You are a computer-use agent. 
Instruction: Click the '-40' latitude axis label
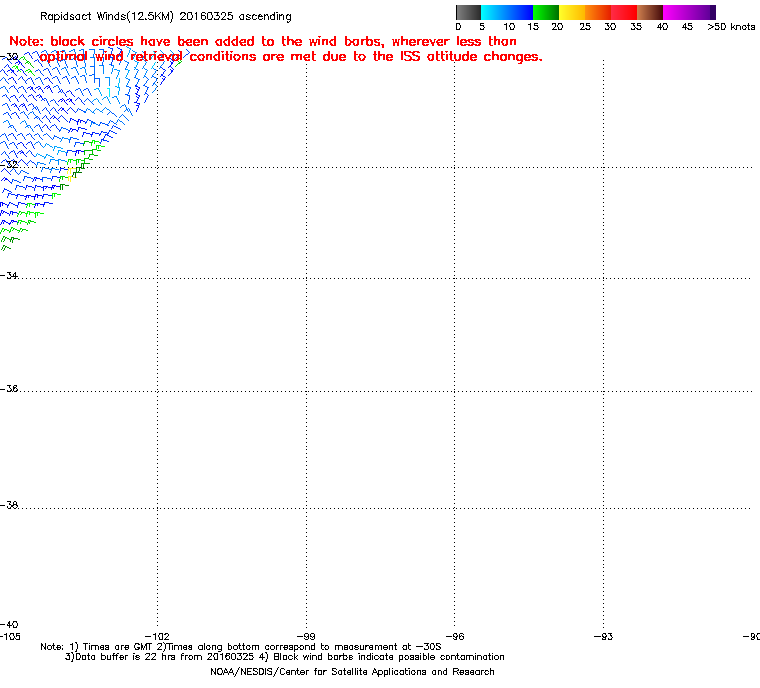tap(9, 624)
